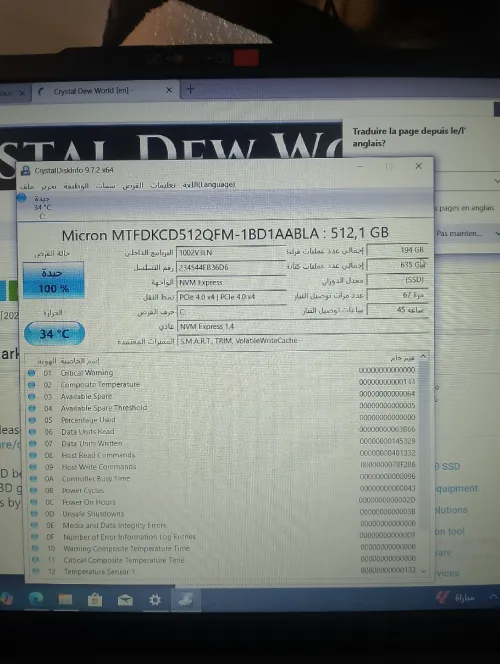Click the status dot beside Power Cycles
The image size is (500, 664).
pyautogui.click(x=33, y=490)
